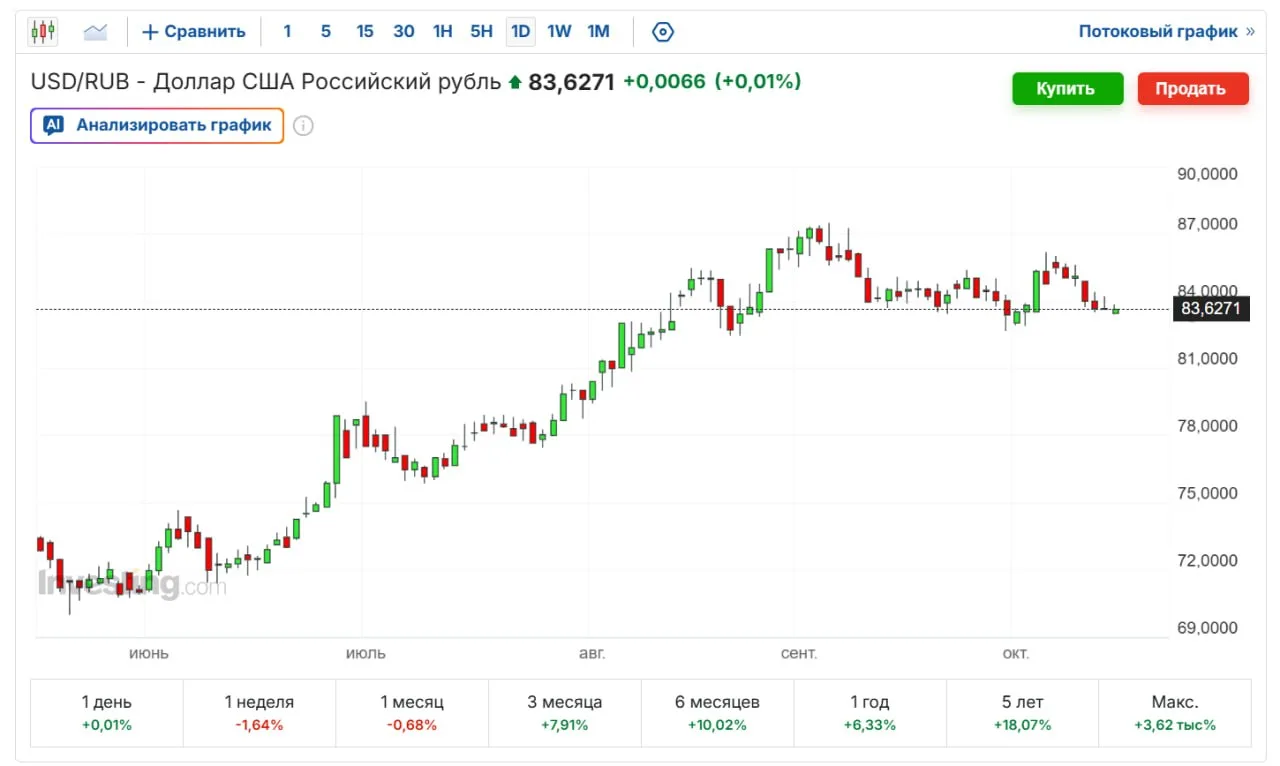This screenshot has height=766, width=1280.
Task: Open chart settings hexagon icon
Action: (662, 32)
